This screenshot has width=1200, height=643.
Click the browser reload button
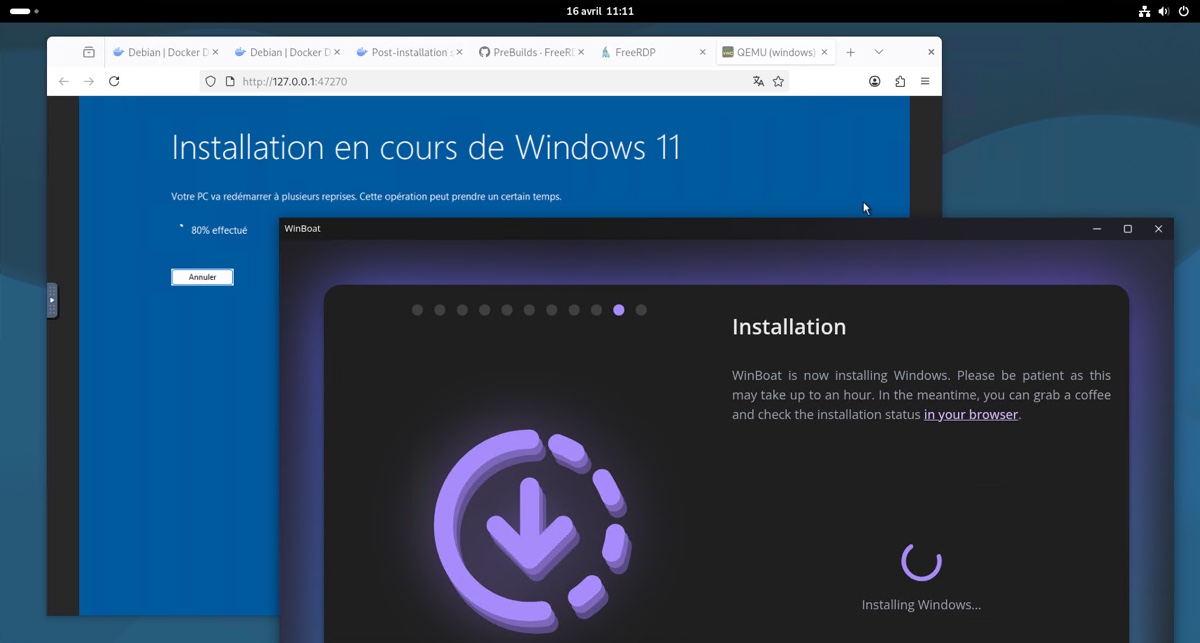pos(114,81)
